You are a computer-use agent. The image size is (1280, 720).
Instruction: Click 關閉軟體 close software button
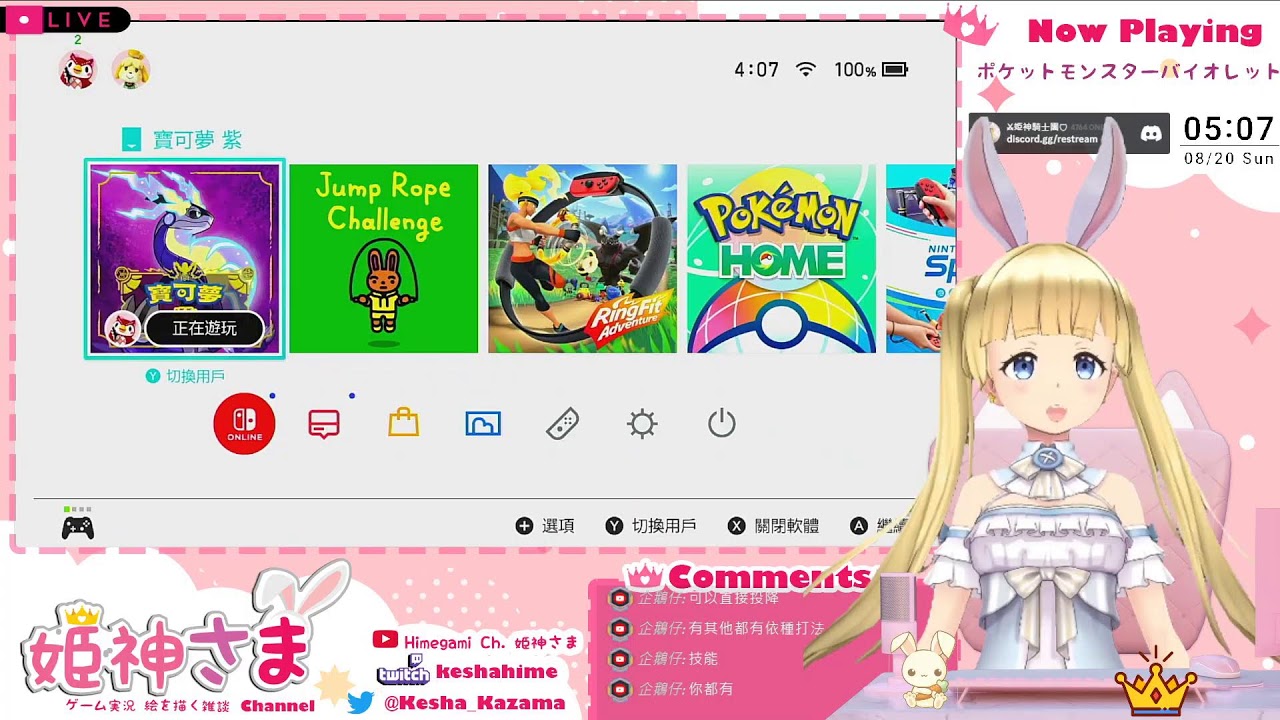click(x=774, y=526)
